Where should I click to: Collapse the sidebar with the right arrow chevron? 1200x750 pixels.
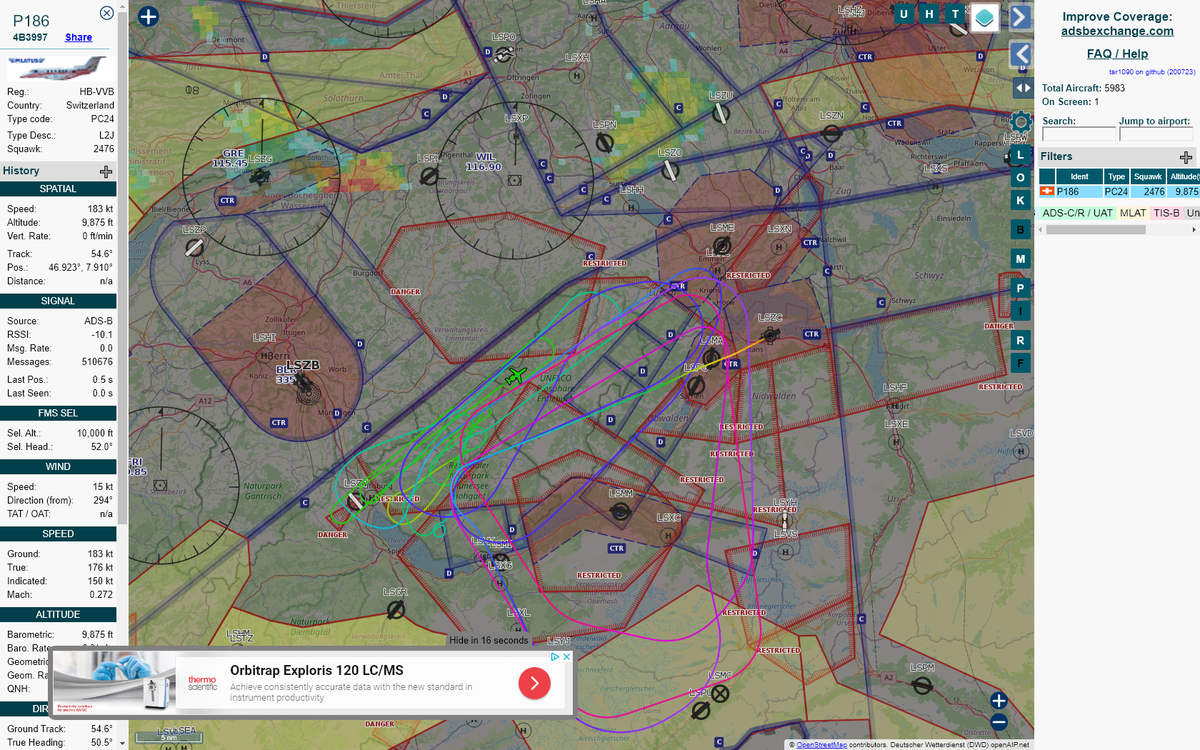point(1019,16)
